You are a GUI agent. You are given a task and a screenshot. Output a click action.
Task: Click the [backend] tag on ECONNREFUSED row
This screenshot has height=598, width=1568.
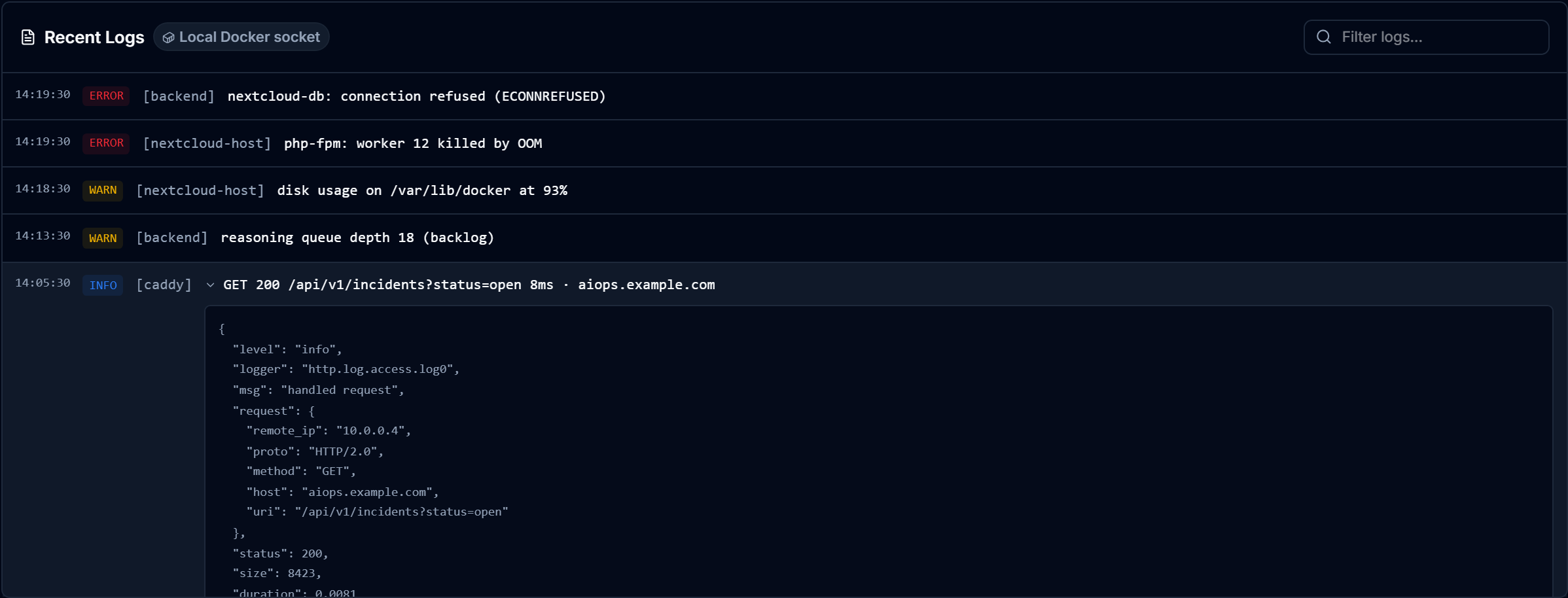[x=179, y=96]
